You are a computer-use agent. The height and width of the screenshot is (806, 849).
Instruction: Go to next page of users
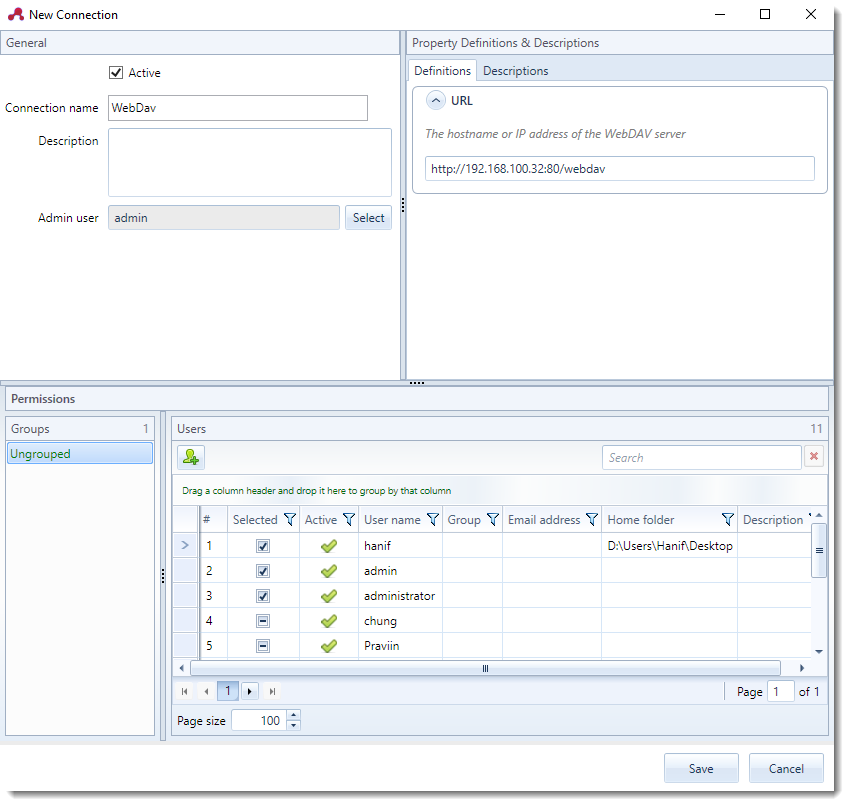(x=250, y=691)
